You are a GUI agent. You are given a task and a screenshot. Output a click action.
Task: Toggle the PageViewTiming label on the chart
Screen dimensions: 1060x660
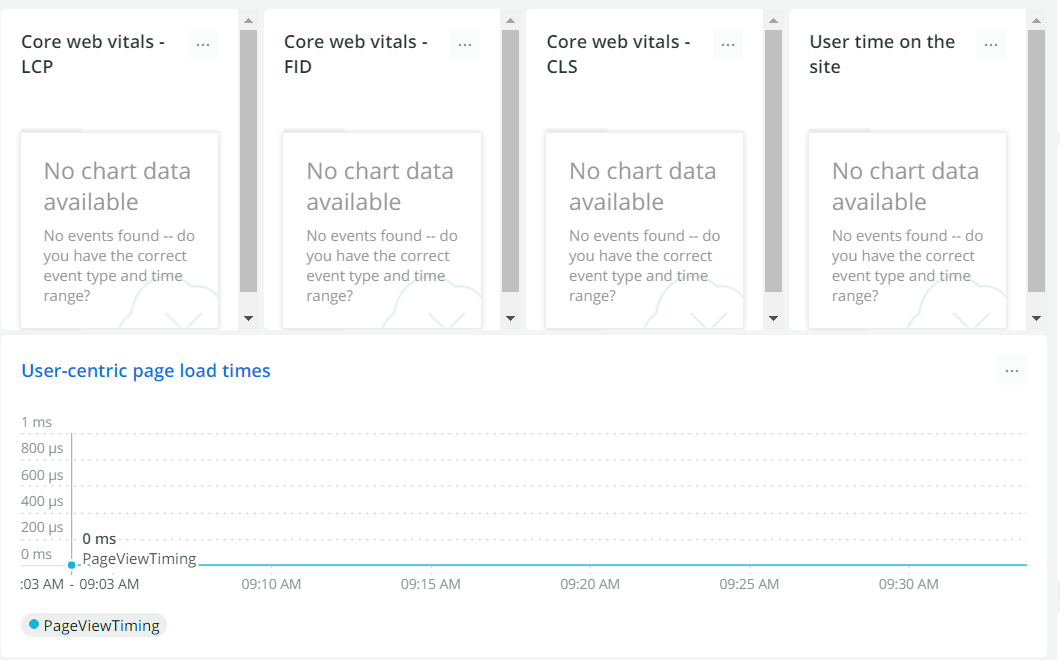pos(140,559)
